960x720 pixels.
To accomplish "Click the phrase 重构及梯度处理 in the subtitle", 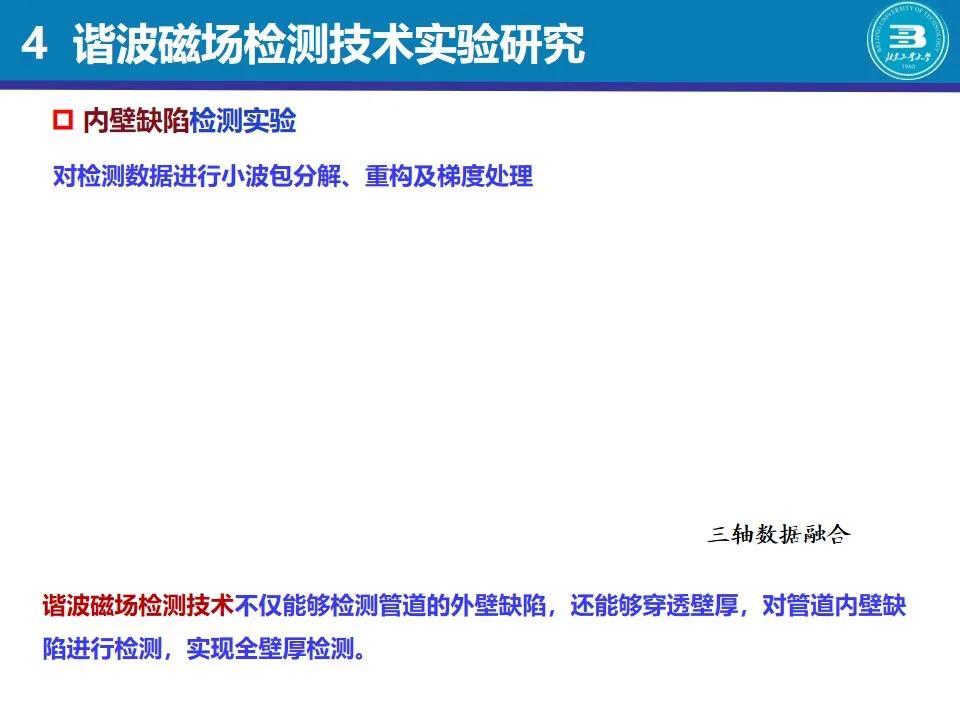I will [448, 177].
